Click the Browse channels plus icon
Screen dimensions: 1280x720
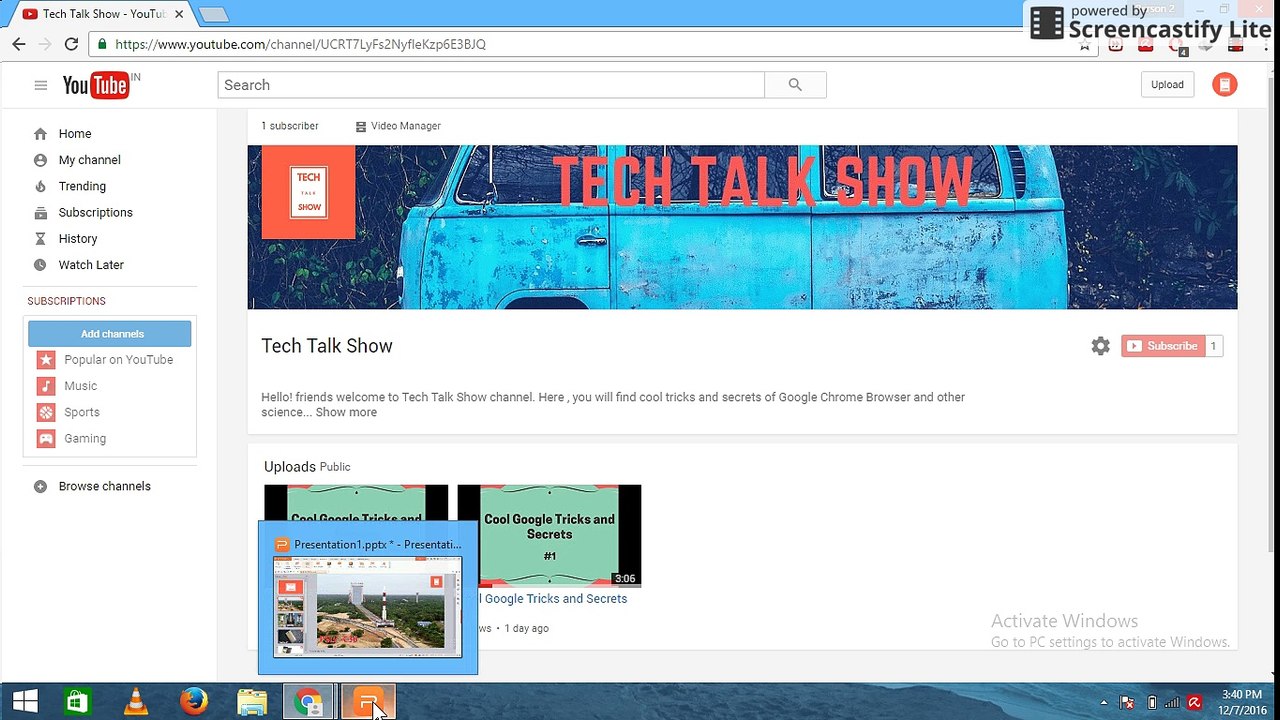40,487
